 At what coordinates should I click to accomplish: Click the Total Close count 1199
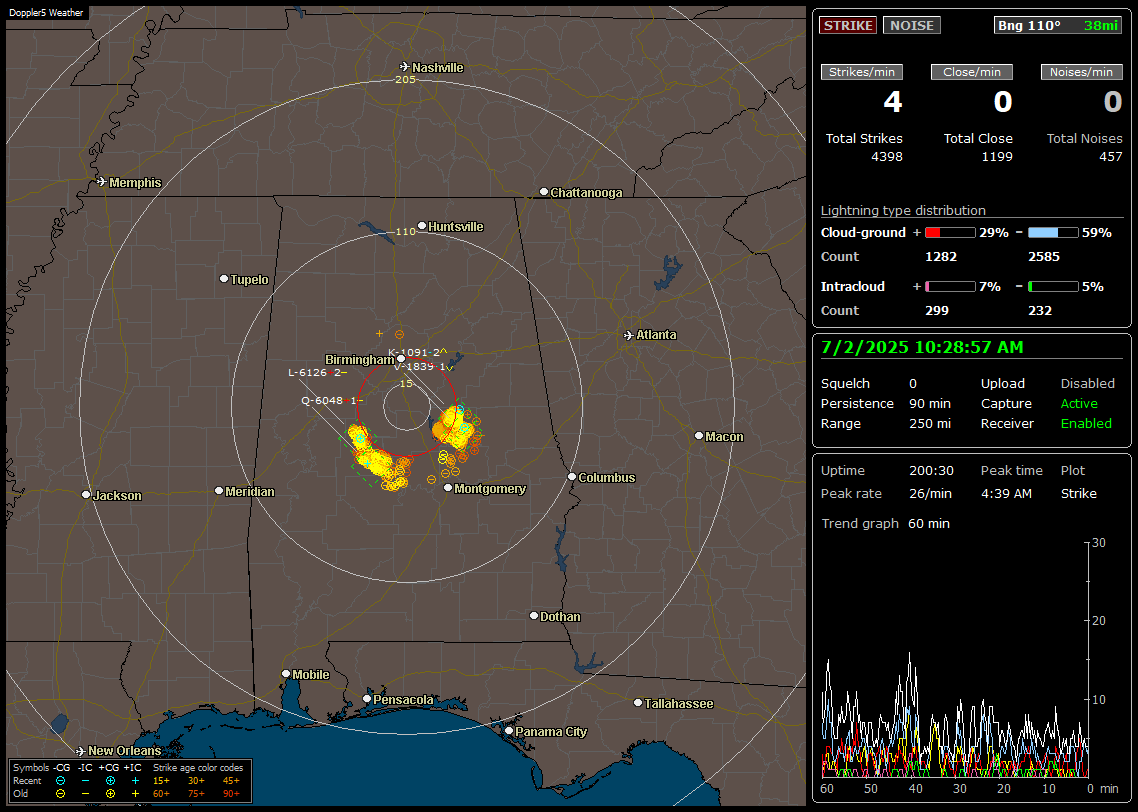pos(996,156)
